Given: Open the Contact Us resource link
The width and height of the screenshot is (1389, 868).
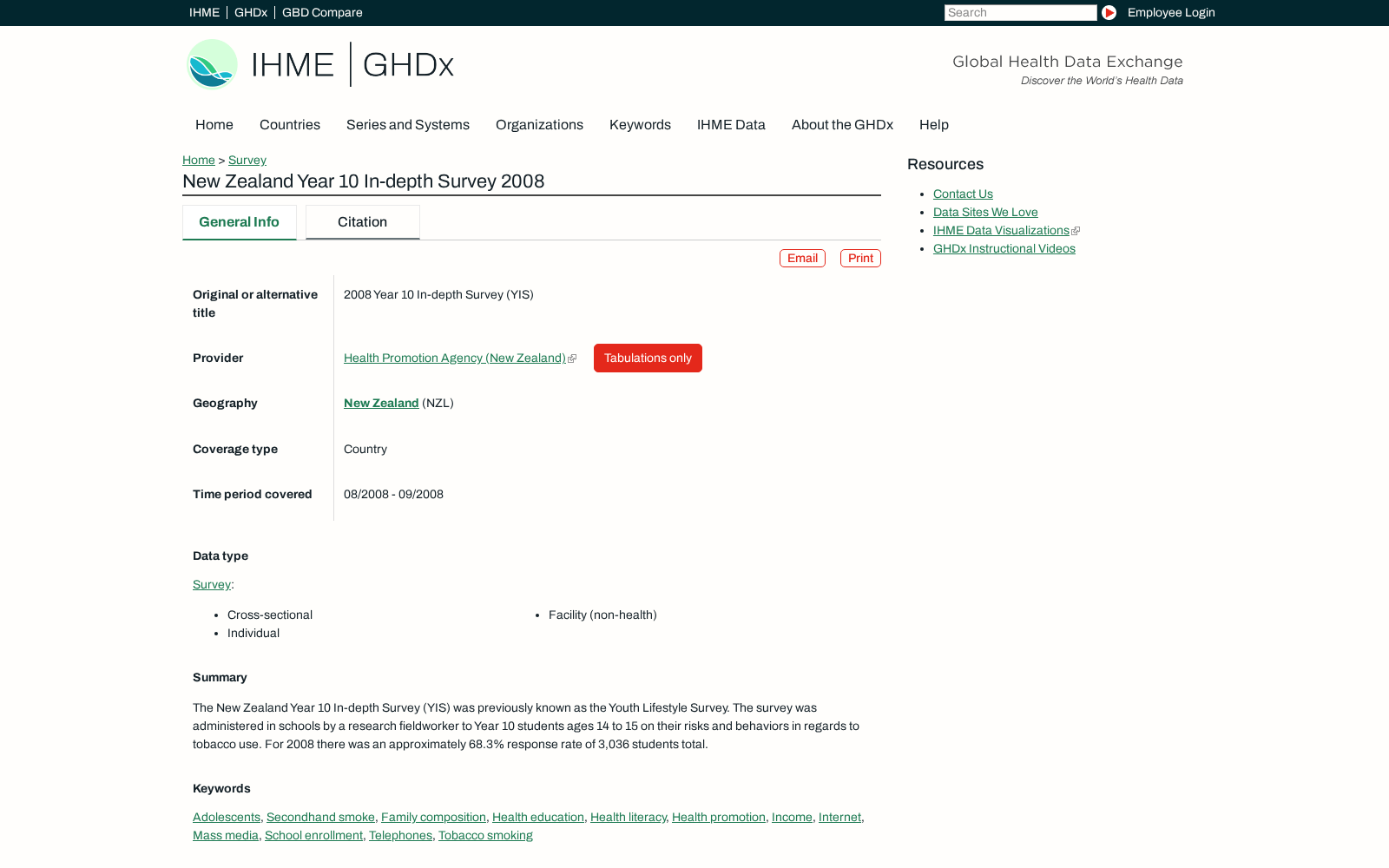Looking at the screenshot, I should click(x=963, y=194).
